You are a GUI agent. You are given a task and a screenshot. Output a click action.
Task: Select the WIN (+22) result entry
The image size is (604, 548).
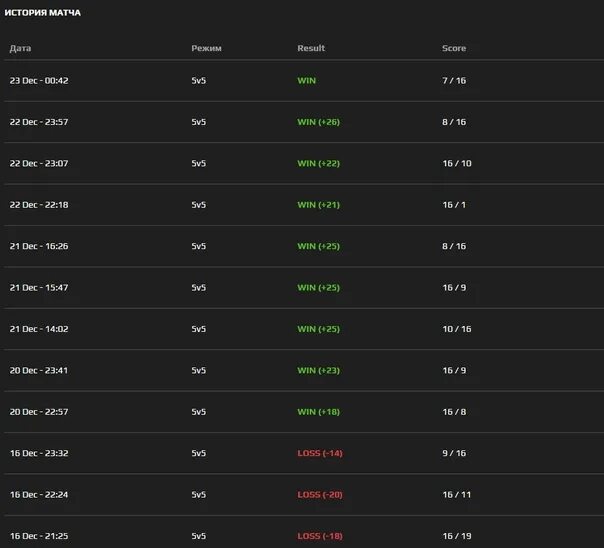click(319, 163)
